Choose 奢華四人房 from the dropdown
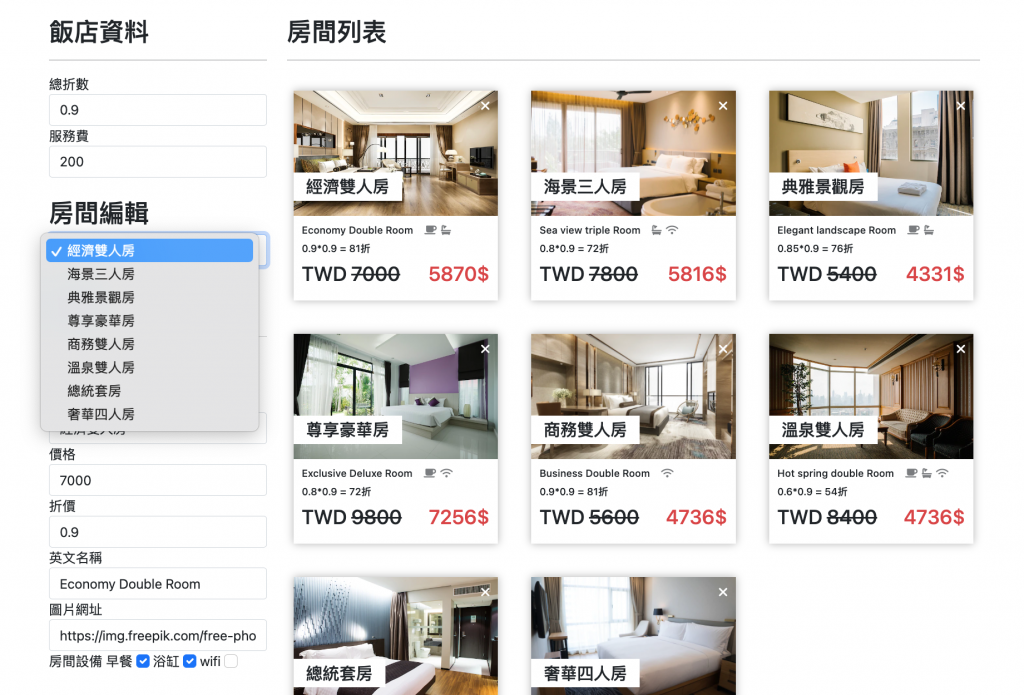The image size is (1024, 695). pyautogui.click(x=150, y=414)
